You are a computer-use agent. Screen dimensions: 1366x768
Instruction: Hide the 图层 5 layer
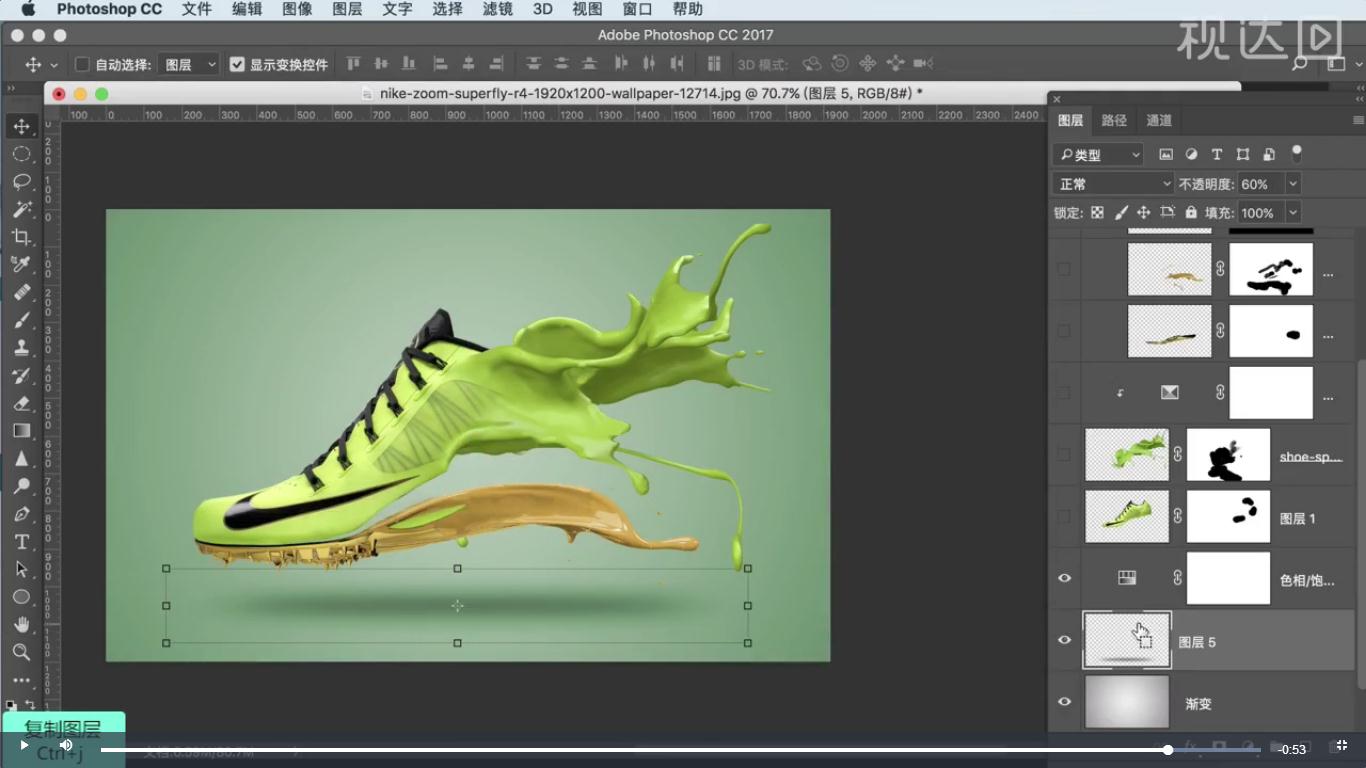(x=1064, y=640)
